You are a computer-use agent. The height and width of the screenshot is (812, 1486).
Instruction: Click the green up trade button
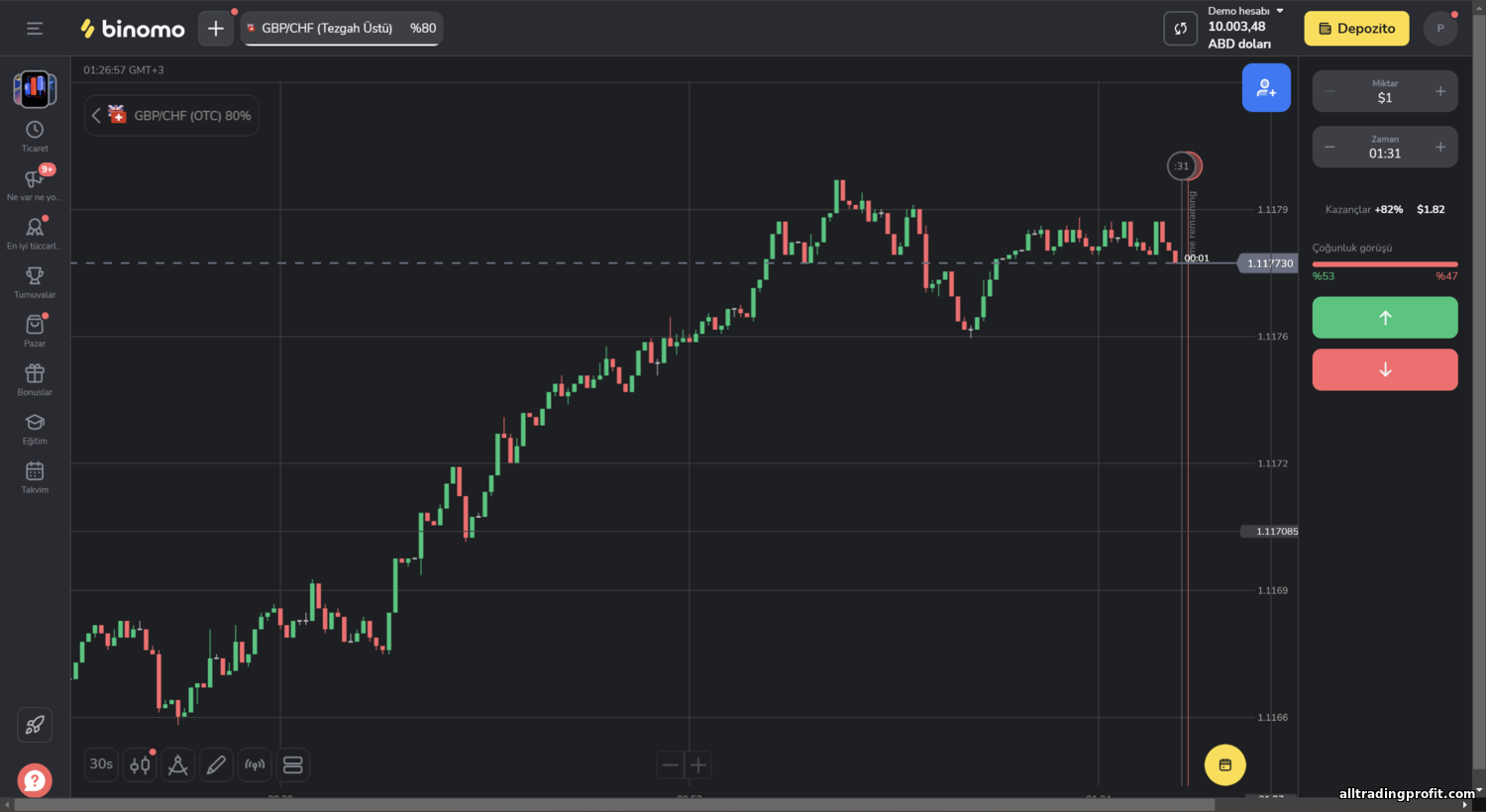click(1385, 318)
